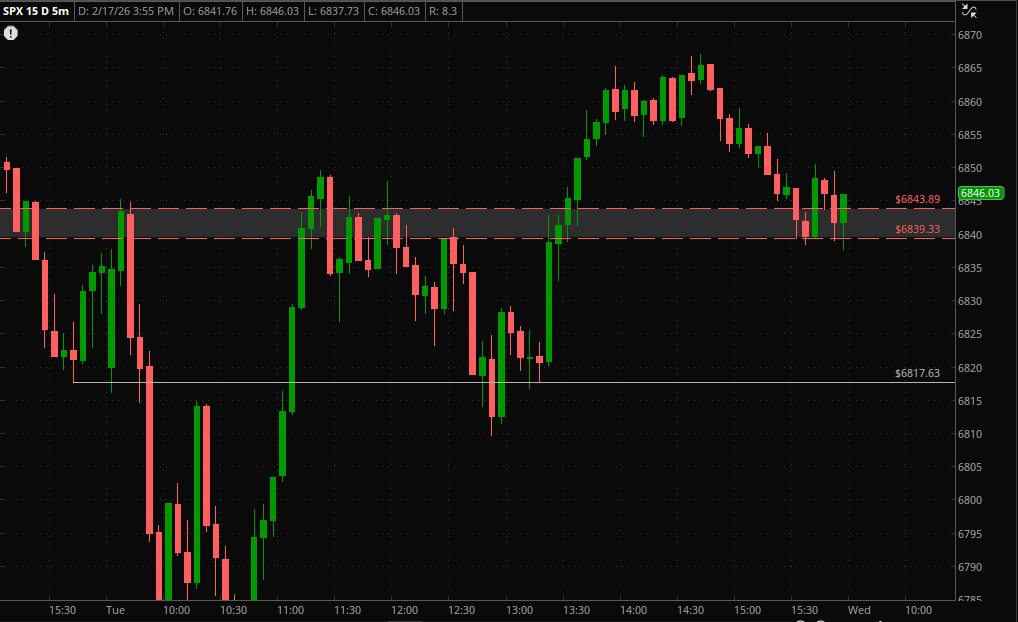Click 6830 on the price axis
The height and width of the screenshot is (622, 1018).
tap(970, 301)
